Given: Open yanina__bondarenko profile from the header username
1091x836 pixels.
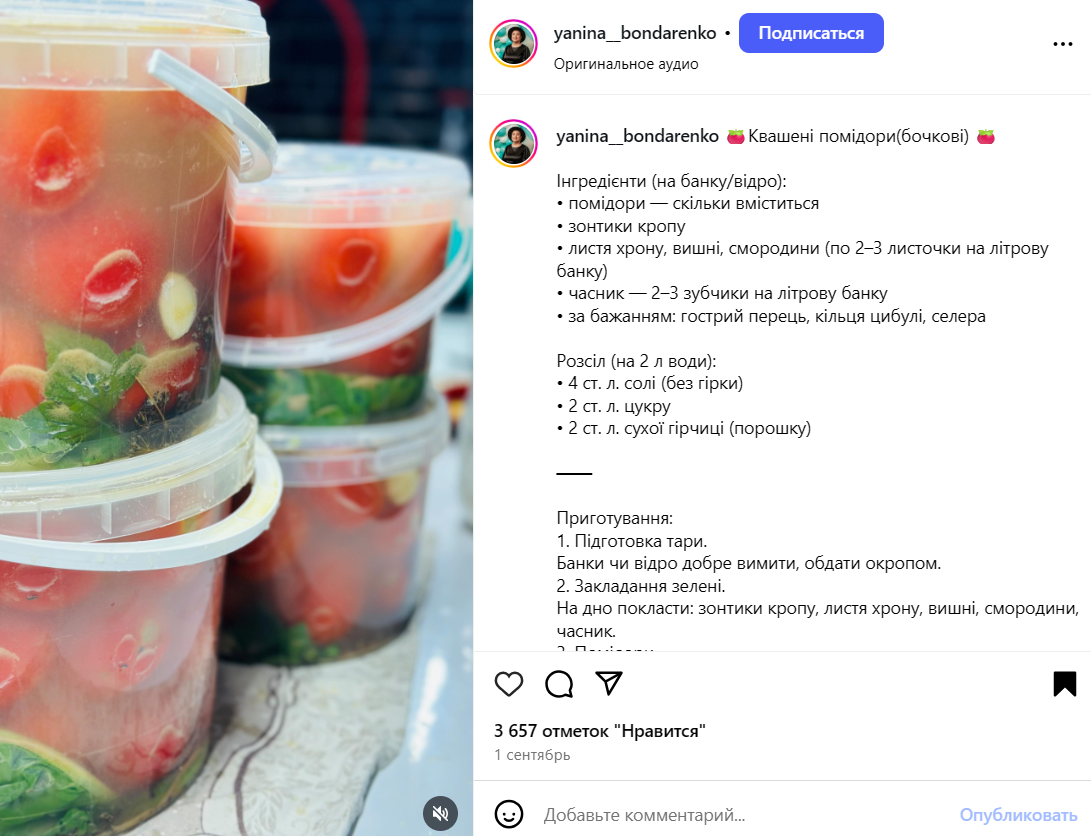Looking at the screenshot, I should tap(635, 33).
